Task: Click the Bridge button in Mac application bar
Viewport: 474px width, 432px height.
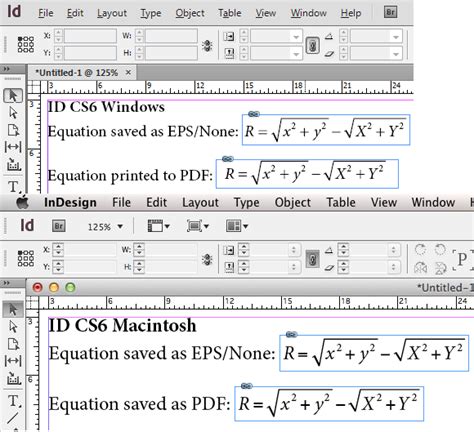Action: point(59,226)
